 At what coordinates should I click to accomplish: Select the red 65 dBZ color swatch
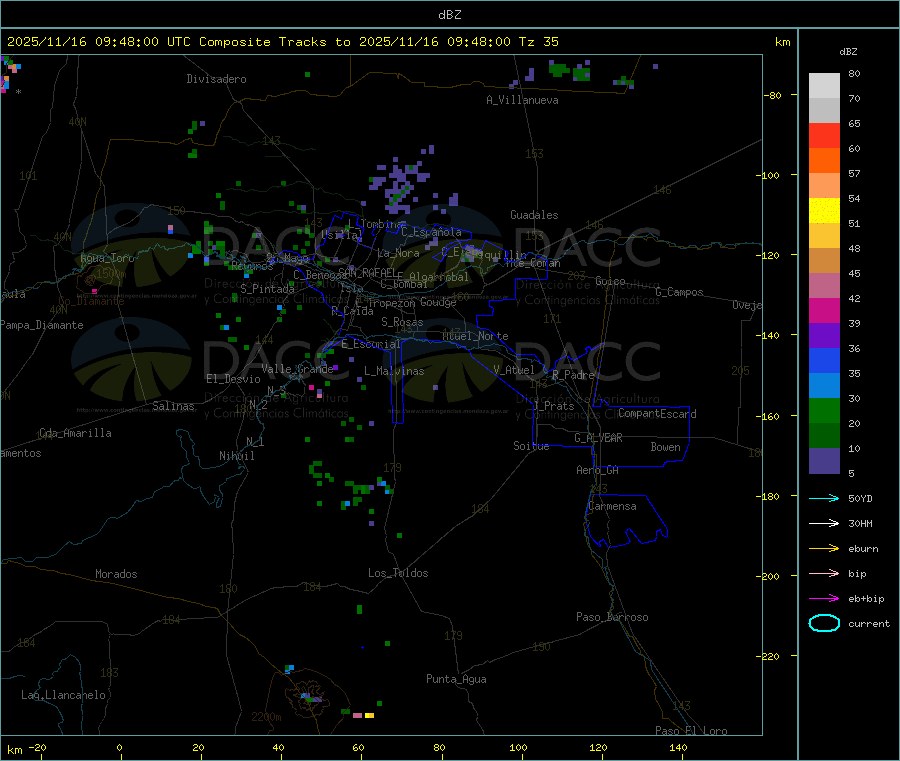coord(824,135)
